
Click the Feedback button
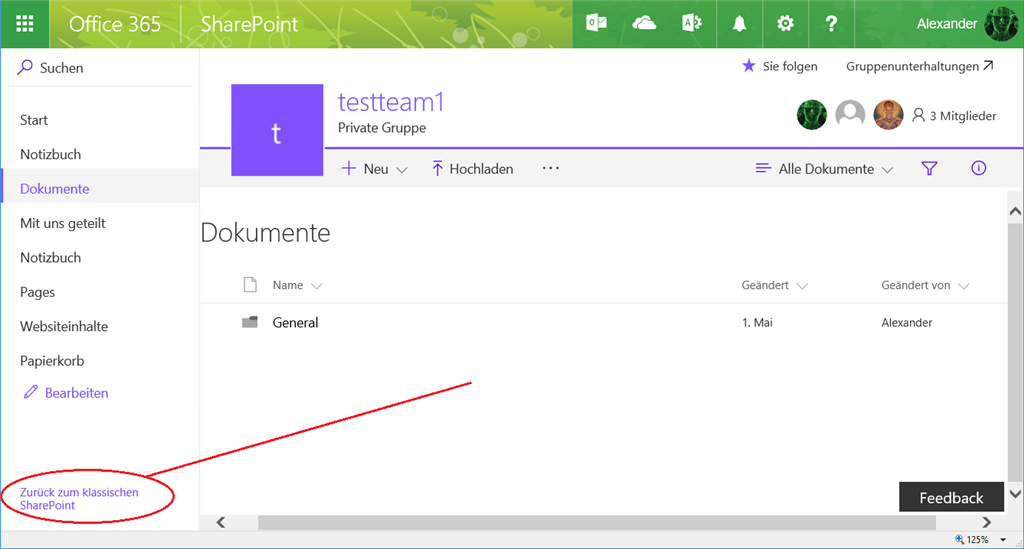pyautogui.click(x=951, y=497)
